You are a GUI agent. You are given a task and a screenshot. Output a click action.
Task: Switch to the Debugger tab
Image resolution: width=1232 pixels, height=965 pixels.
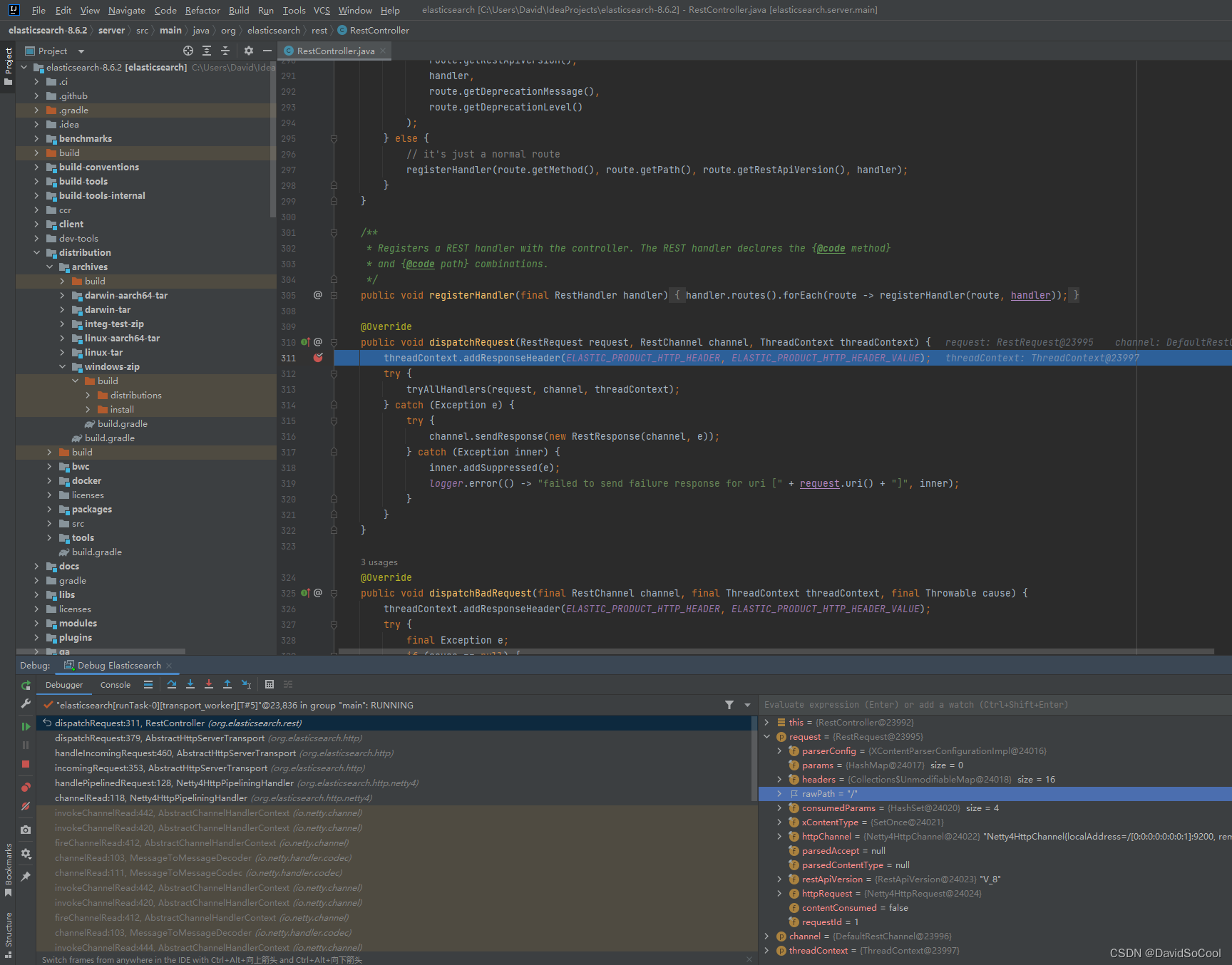click(x=64, y=685)
